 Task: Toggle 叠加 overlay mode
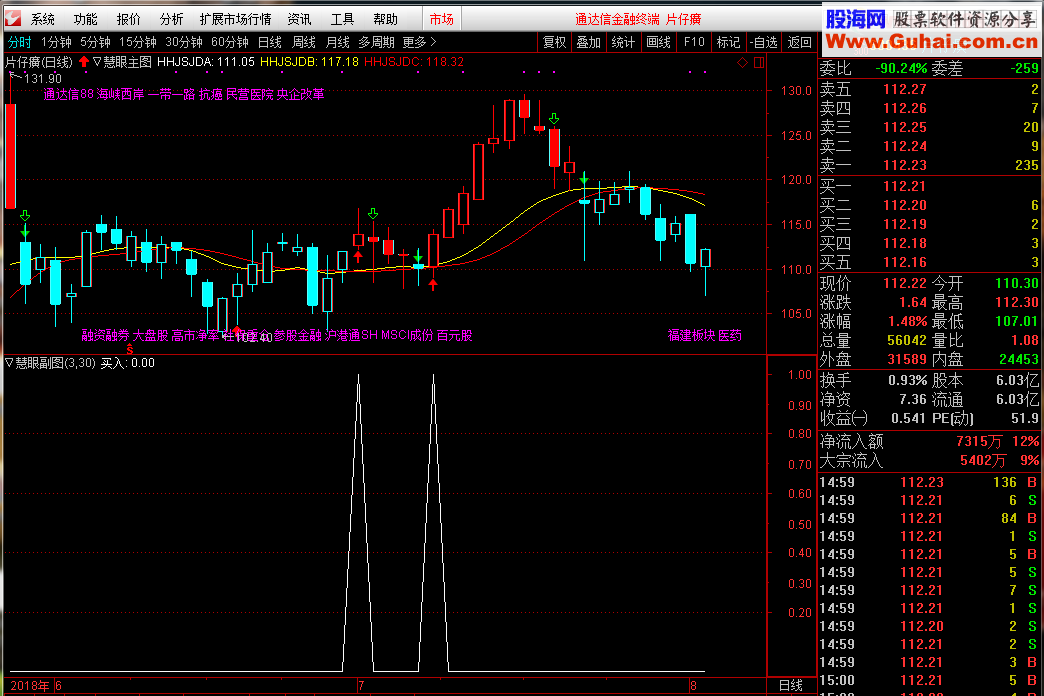pyautogui.click(x=589, y=42)
